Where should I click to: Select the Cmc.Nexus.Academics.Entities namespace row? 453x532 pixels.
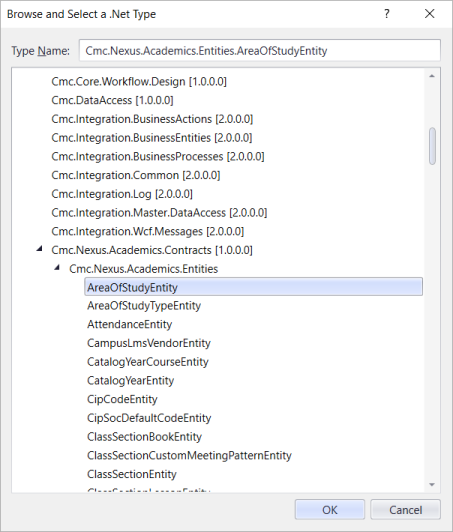tap(144, 269)
